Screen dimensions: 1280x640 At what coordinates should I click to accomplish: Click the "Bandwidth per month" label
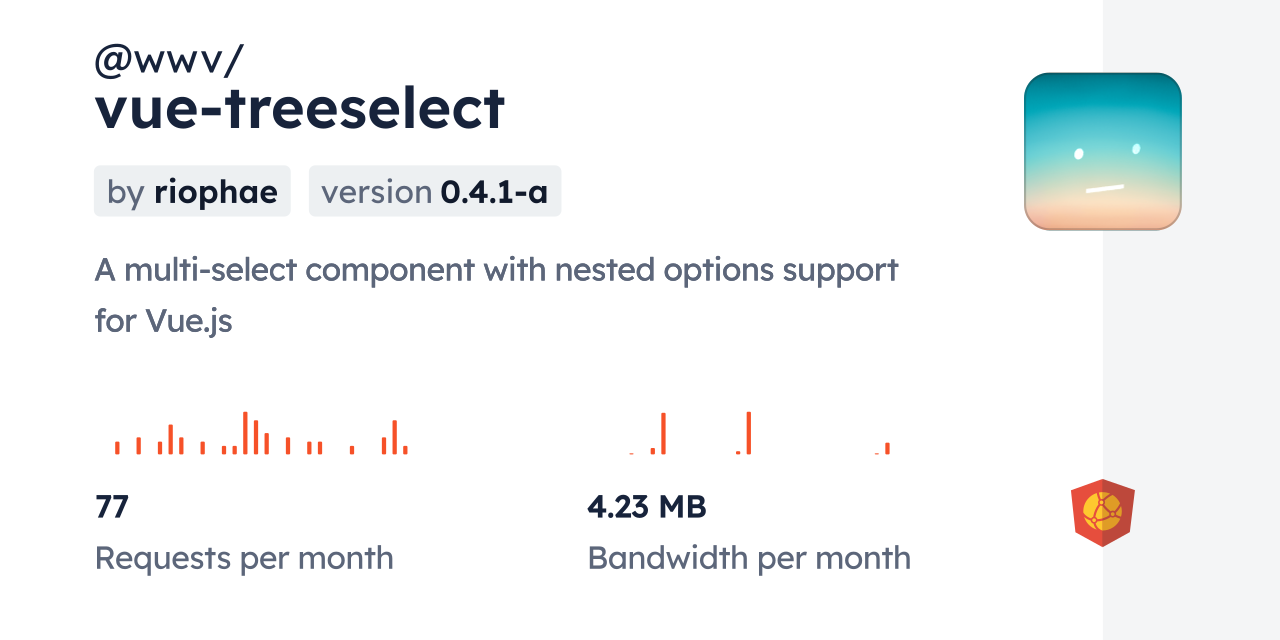point(749,557)
